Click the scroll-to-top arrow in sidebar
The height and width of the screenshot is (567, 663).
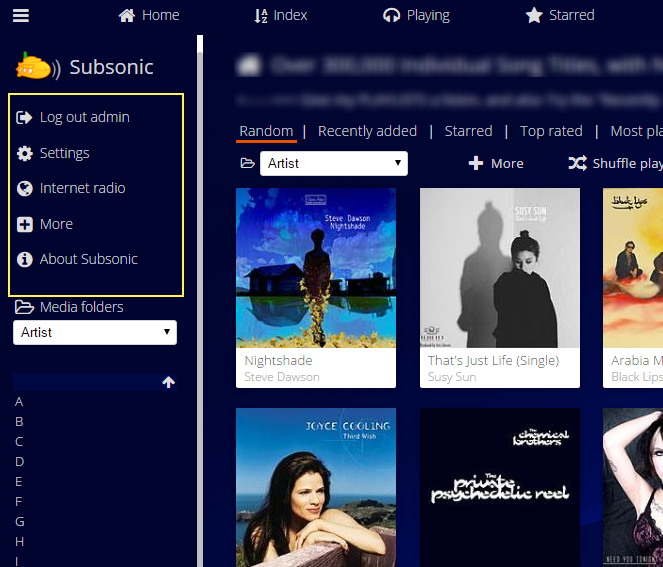pos(168,382)
